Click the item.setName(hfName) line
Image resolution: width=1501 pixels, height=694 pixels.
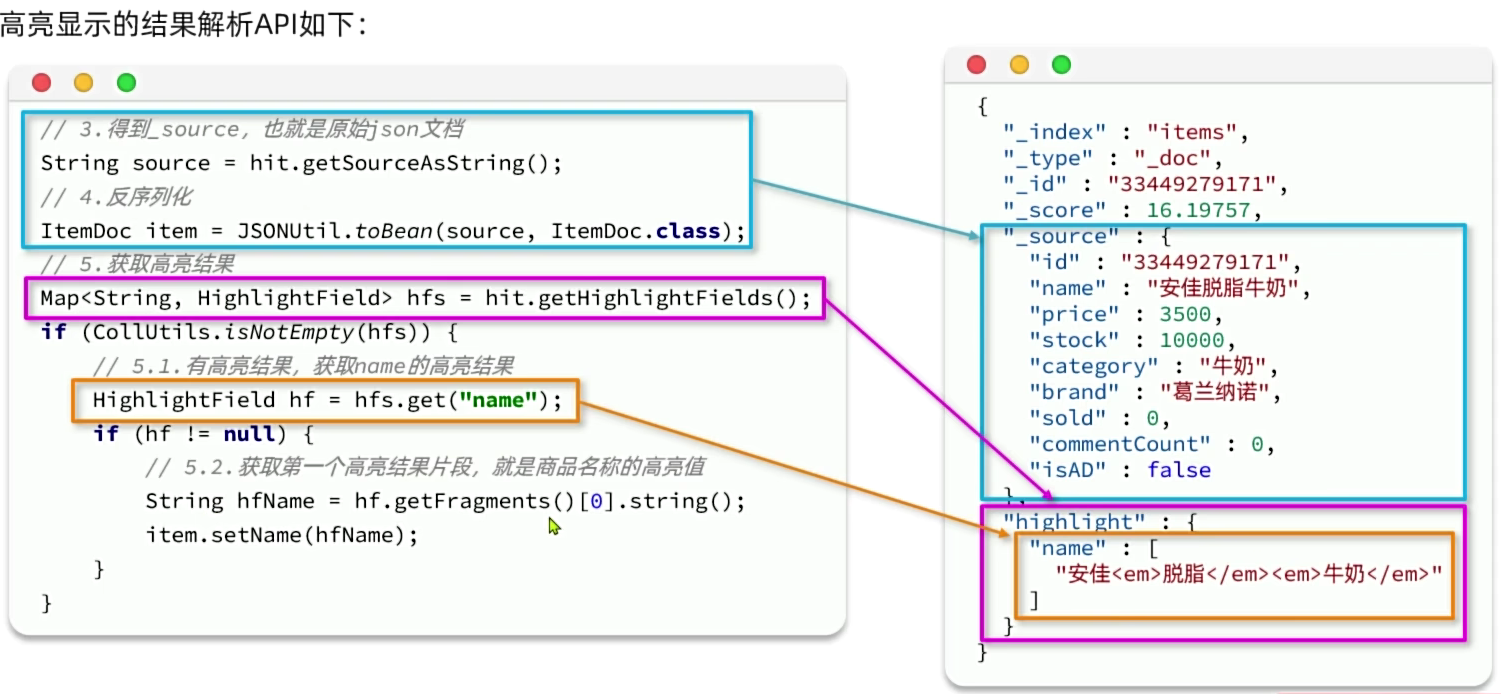pos(281,535)
